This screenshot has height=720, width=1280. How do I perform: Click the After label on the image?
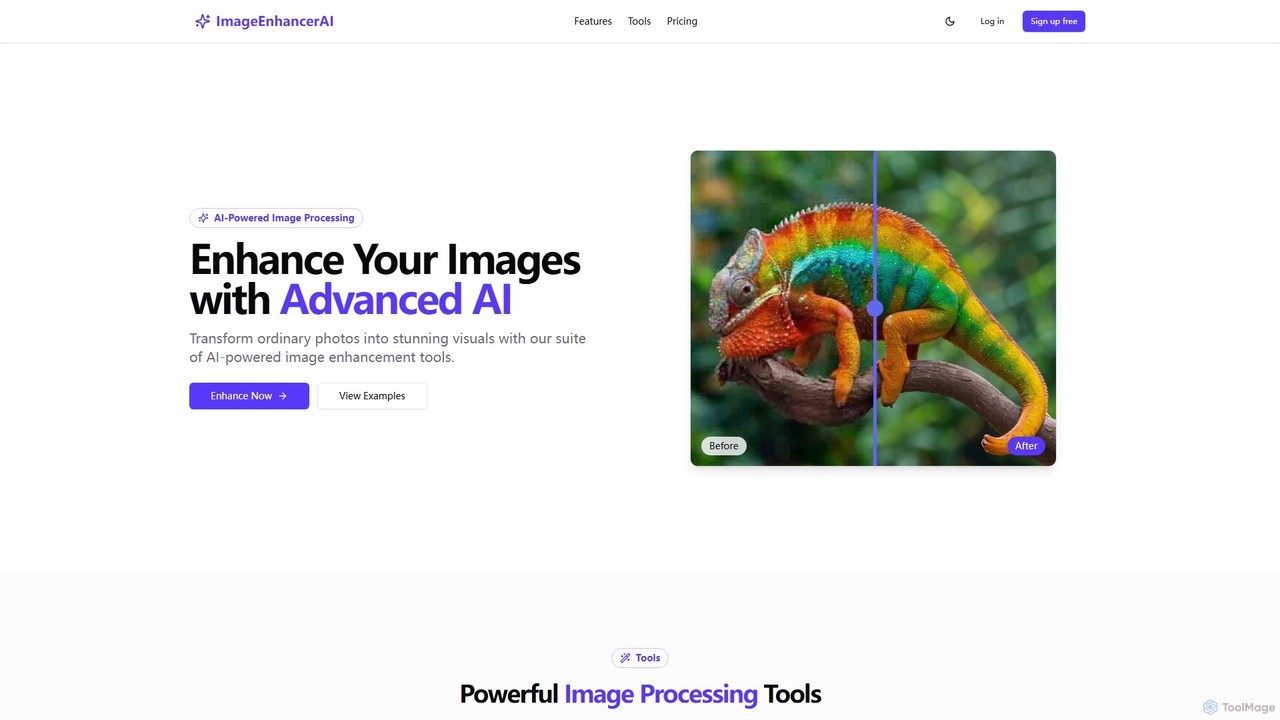(x=1026, y=446)
